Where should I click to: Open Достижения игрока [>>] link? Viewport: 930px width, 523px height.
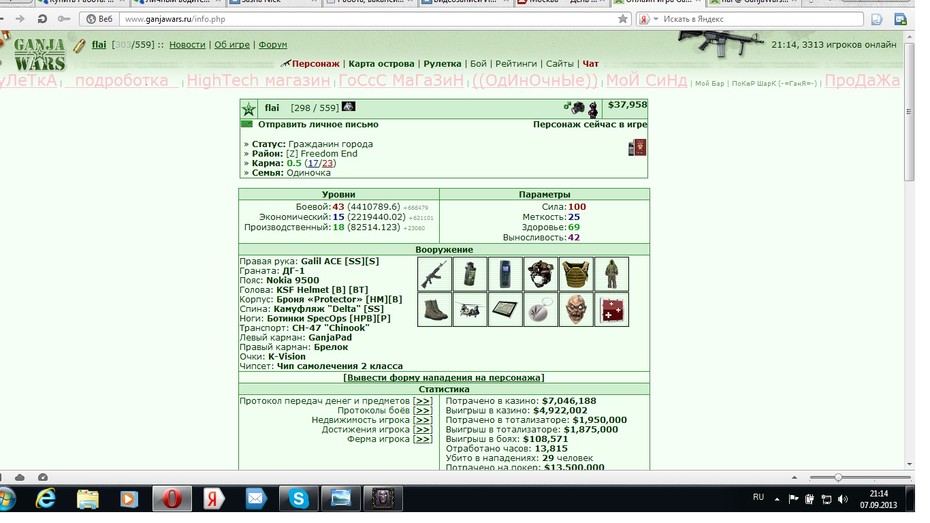422,430
